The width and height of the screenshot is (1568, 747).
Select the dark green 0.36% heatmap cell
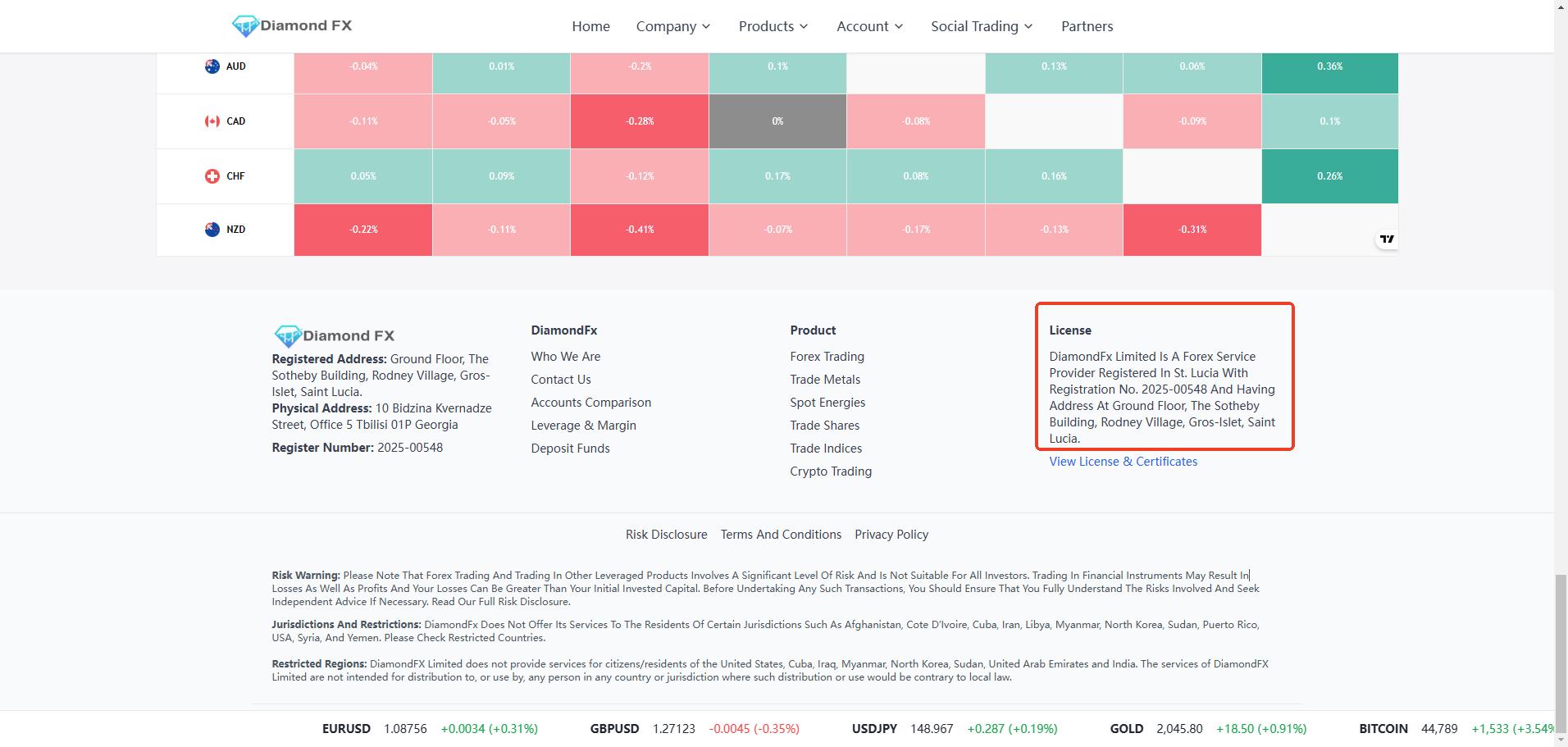pyautogui.click(x=1329, y=66)
